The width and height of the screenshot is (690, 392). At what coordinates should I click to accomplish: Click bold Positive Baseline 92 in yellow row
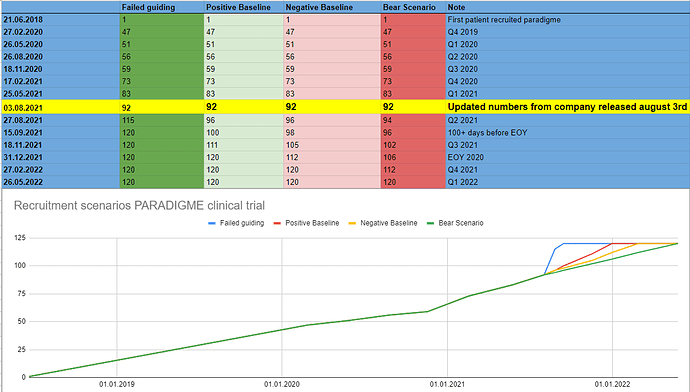[x=243, y=107]
